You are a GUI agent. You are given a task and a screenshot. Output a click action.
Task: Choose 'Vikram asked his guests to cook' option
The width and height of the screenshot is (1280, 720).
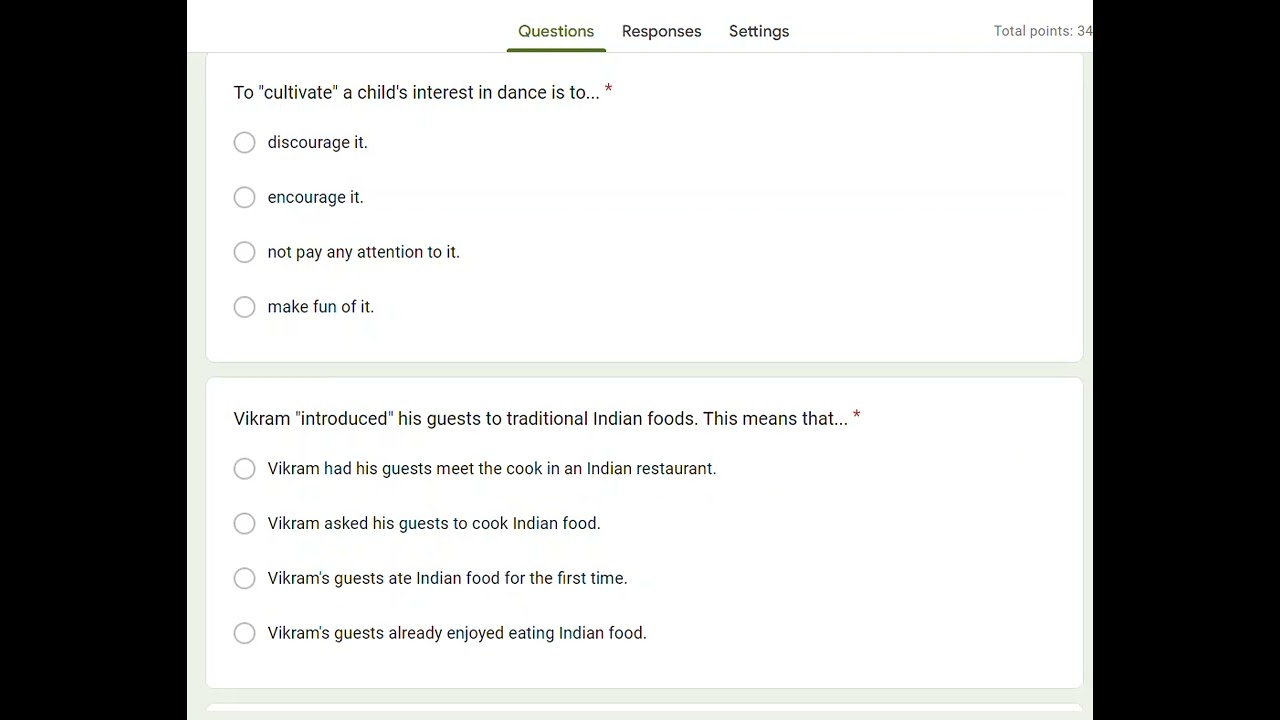click(x=245, y=524)
